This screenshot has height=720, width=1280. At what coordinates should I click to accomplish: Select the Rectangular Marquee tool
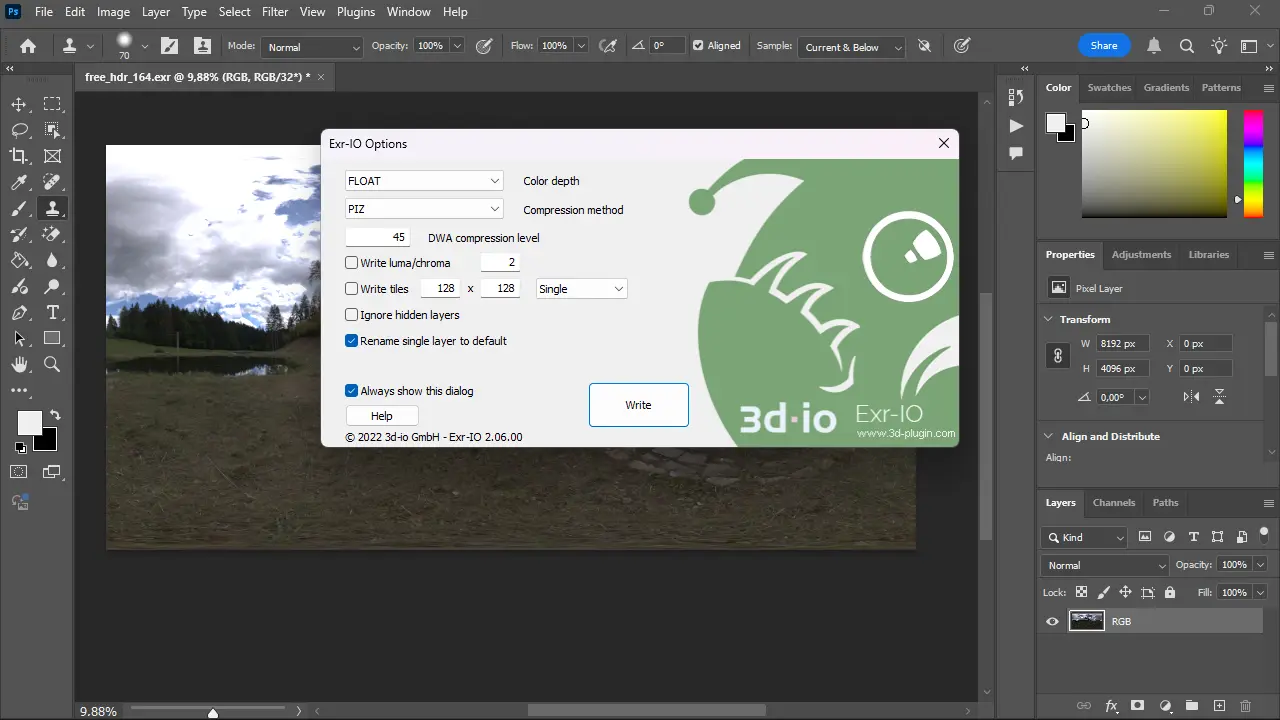pyautogui.click(x=52, y=104)
